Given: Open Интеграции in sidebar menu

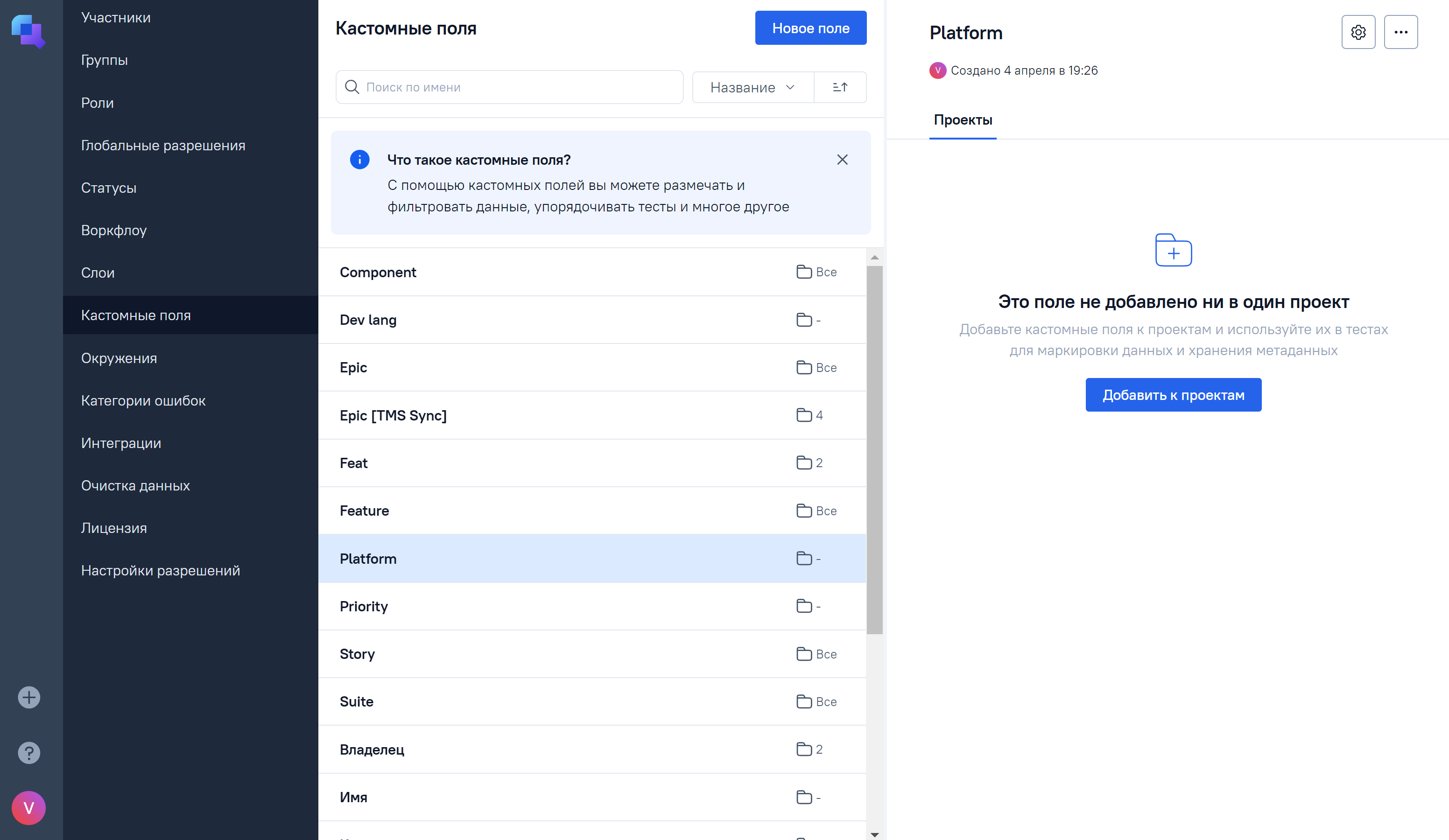Looking at the screenshot, I should tap(121, 443).
